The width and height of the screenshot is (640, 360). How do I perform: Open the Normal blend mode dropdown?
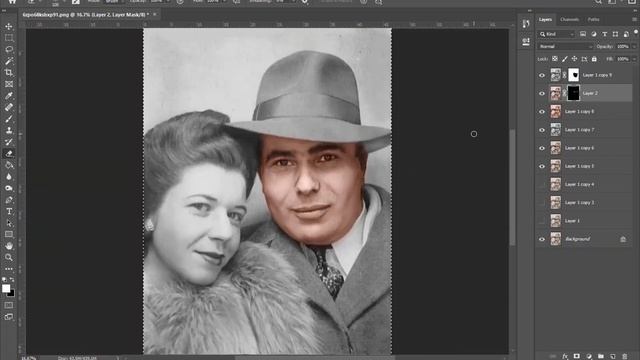[565, 47]
